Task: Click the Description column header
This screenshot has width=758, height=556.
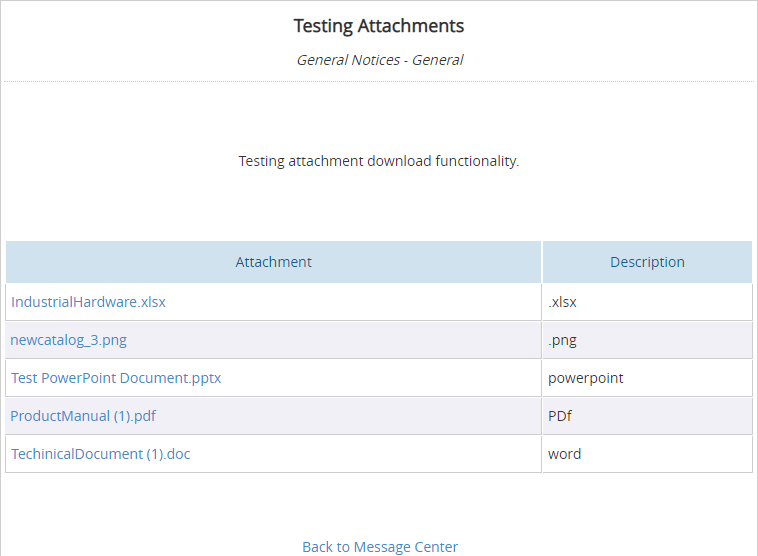Action: coord(647,262)
